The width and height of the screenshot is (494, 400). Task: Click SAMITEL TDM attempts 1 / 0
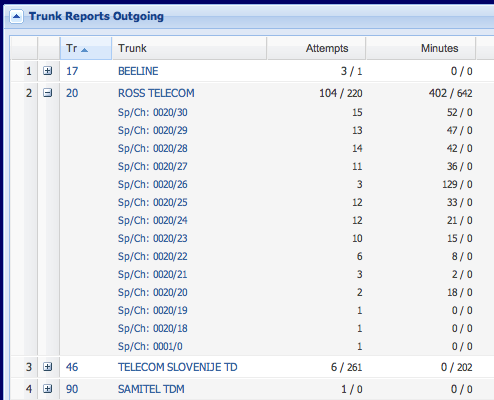(x=351, y=389)
